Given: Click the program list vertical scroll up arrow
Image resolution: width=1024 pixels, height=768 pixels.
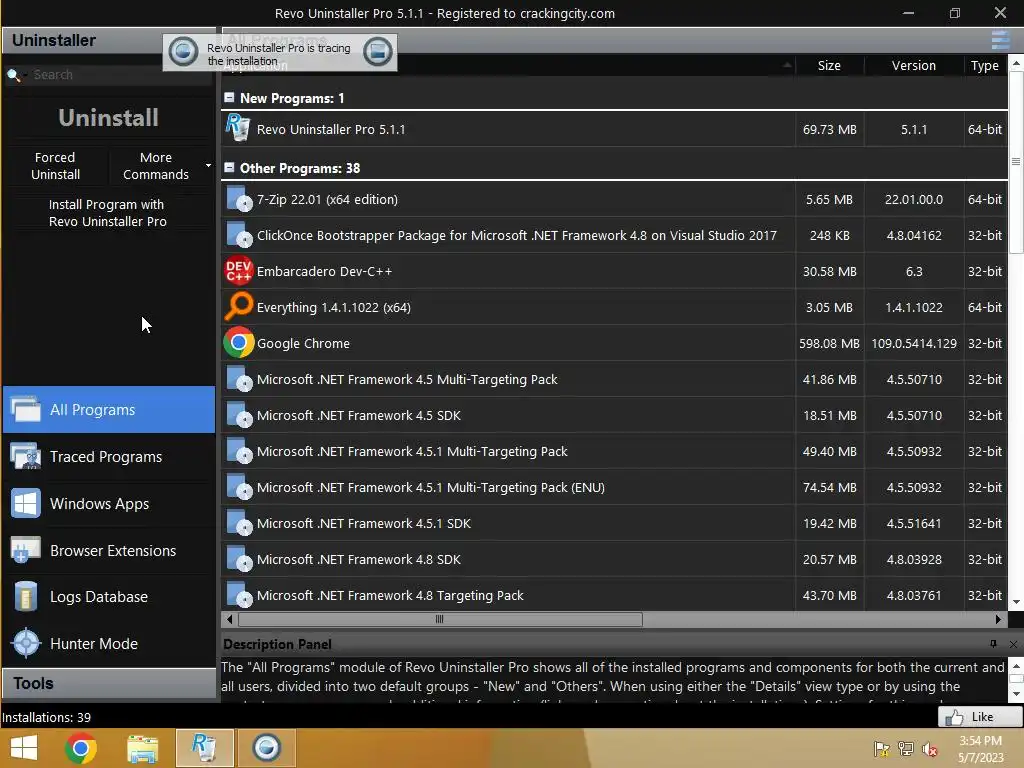Looking at the screenshot, I should tap(1016, 64).
